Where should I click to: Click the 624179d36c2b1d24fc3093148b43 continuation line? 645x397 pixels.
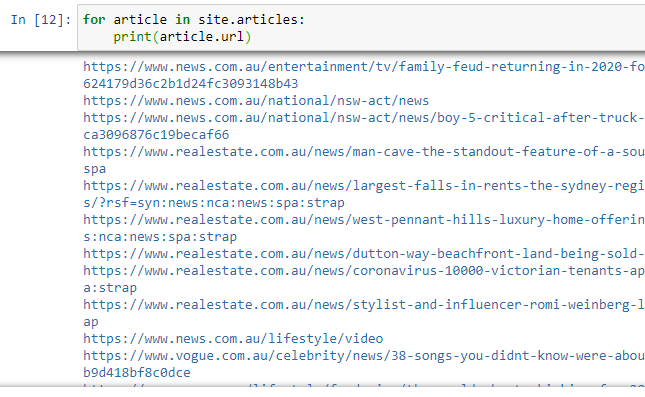click(x=190, y=84)
